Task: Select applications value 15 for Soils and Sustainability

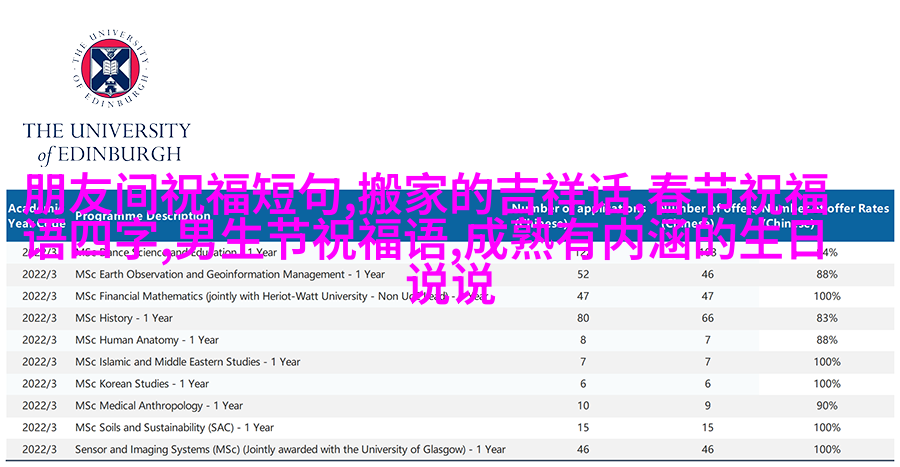Action: 583,427
